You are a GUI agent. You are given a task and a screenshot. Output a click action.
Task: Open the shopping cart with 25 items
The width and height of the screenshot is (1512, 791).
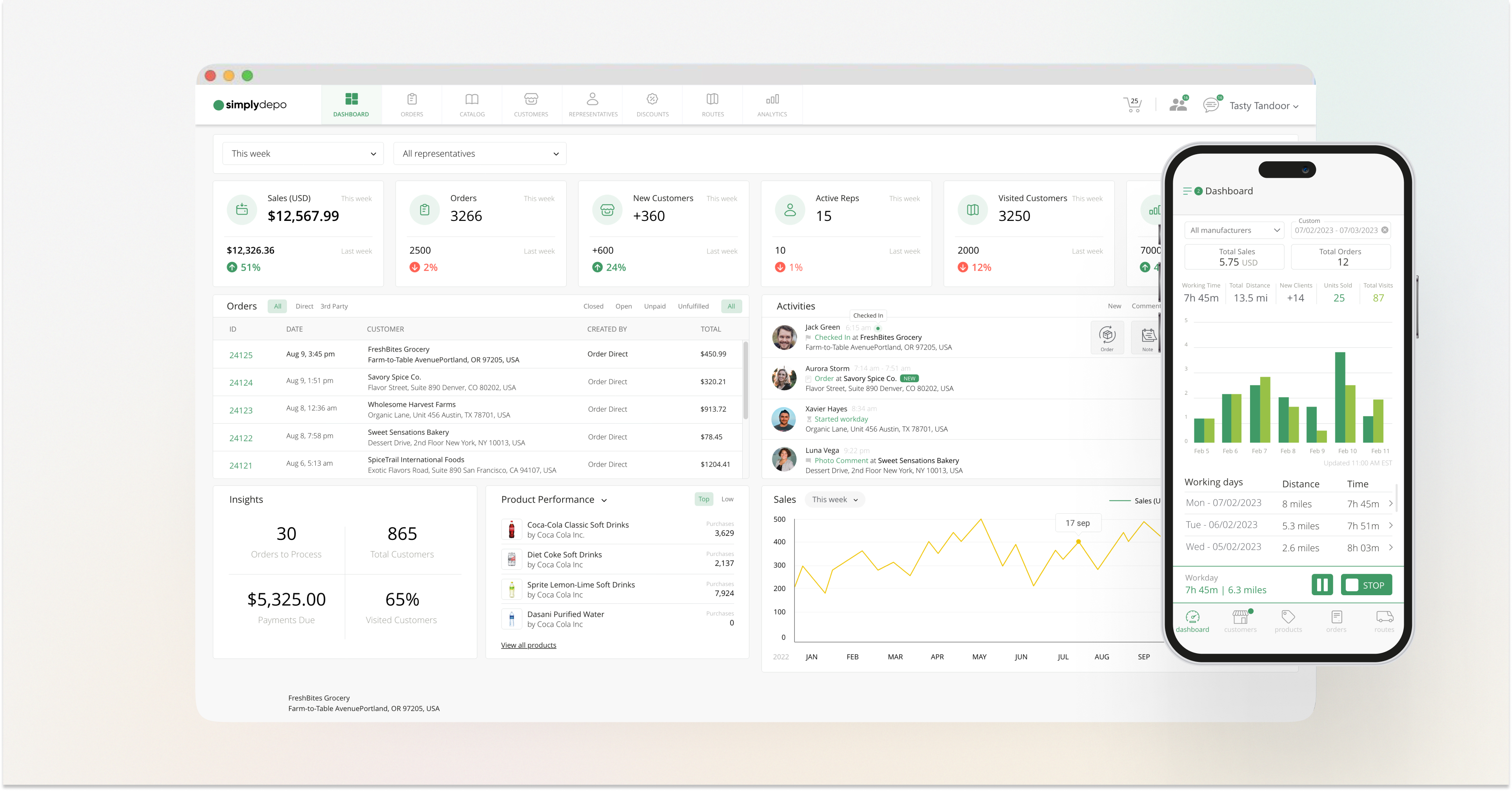coord(1133,104)
